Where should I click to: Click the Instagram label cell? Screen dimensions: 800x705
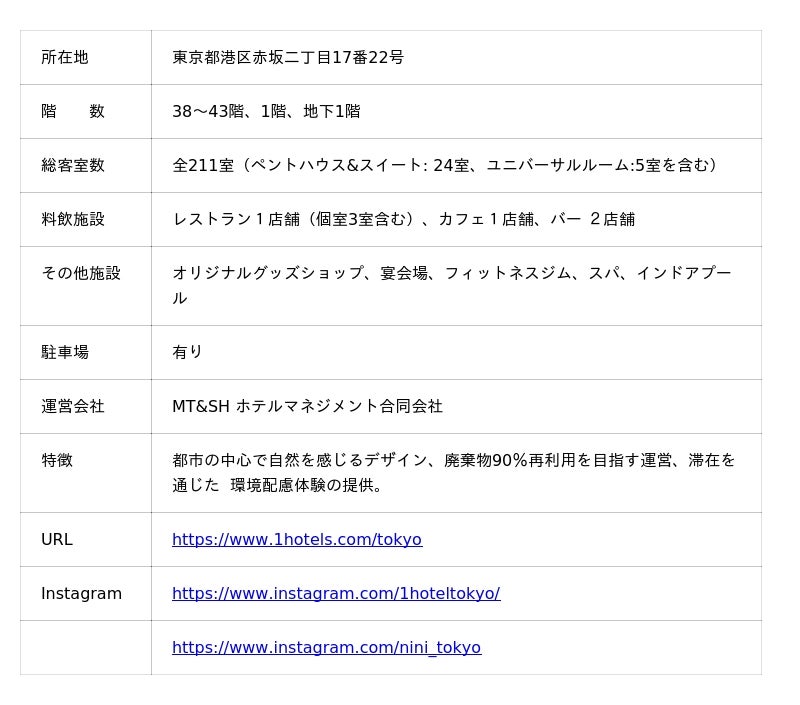81,594
